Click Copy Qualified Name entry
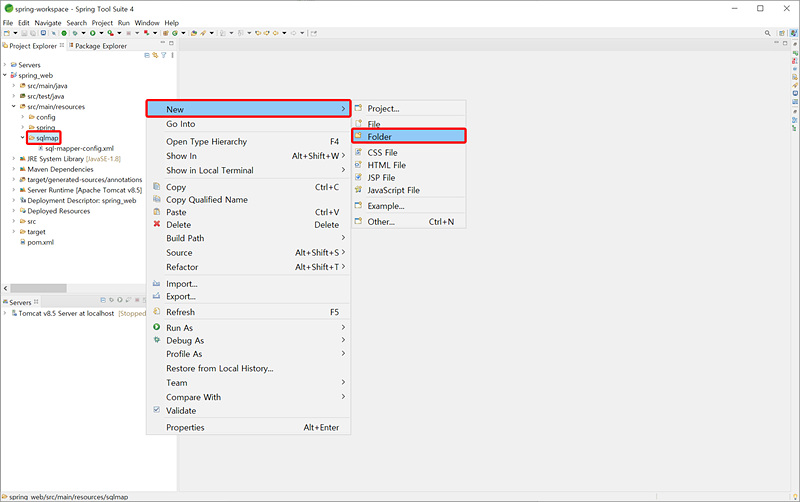The height and width of the screenshot is (502, 800). [x=248, y=199]
